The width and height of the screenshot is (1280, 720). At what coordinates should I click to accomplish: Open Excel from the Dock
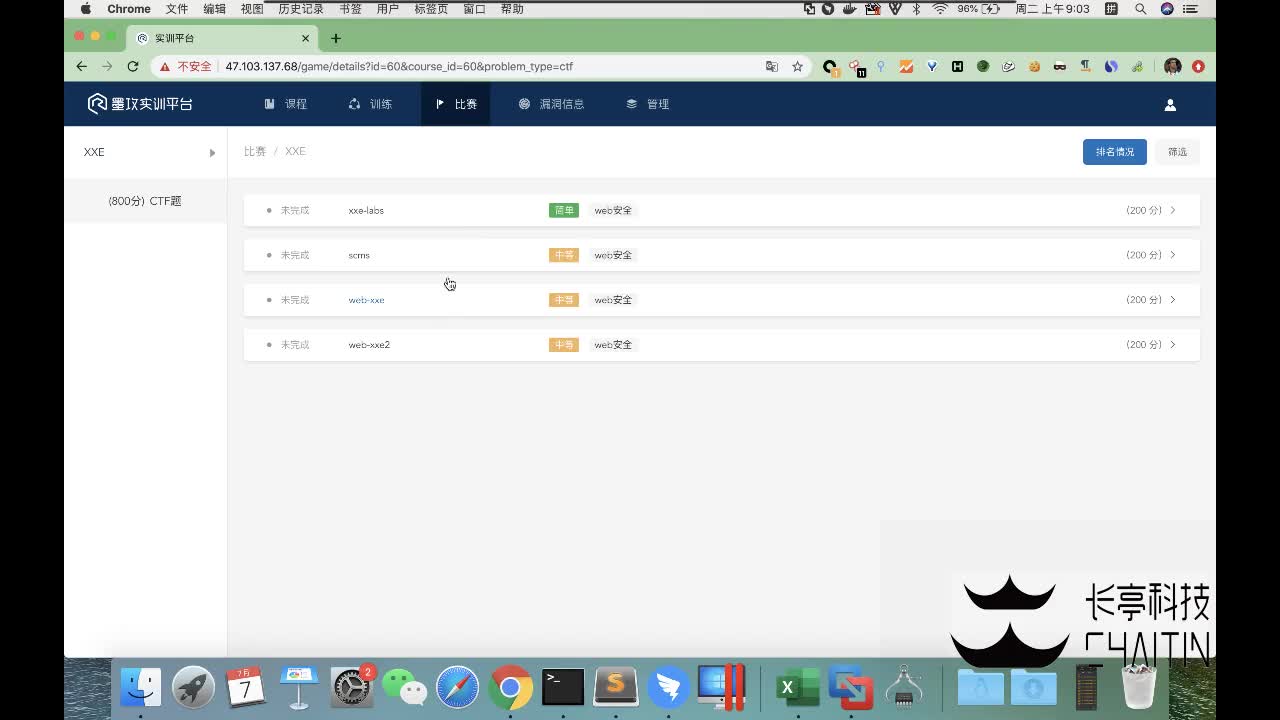(798, 688)
